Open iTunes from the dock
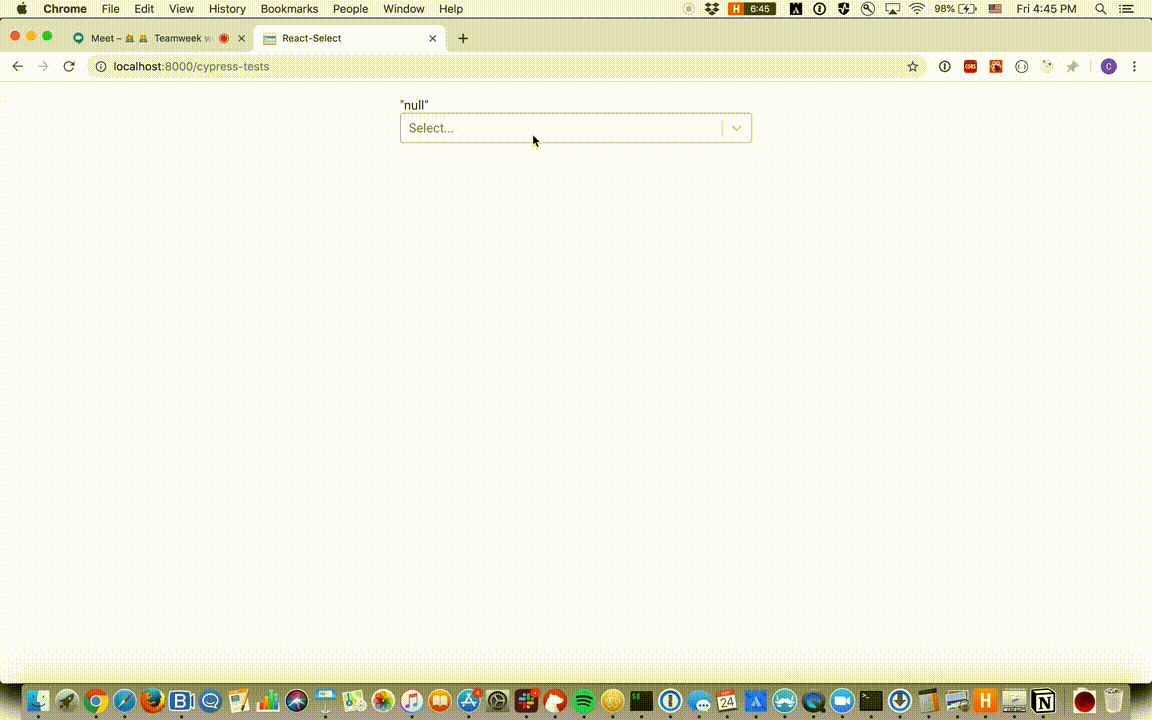Viewport: 1152px width, 720px height. pyautogui.click(x=411, y=701)
